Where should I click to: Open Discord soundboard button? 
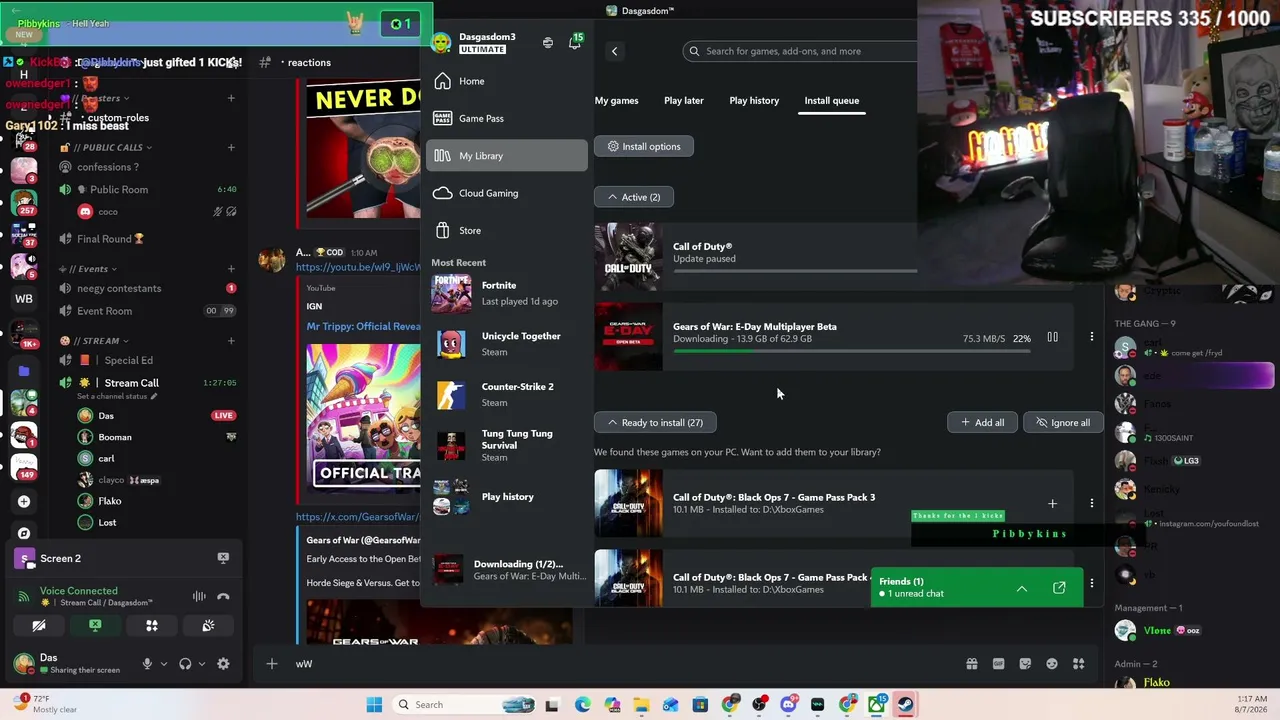208,626
